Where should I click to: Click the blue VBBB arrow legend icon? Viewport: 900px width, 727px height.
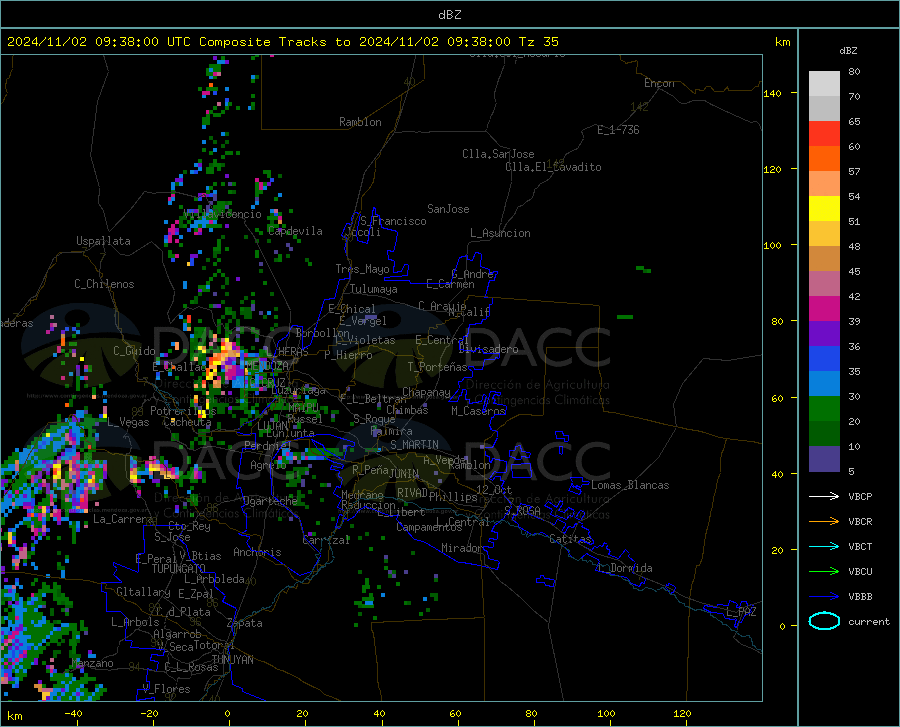[824, 597]
